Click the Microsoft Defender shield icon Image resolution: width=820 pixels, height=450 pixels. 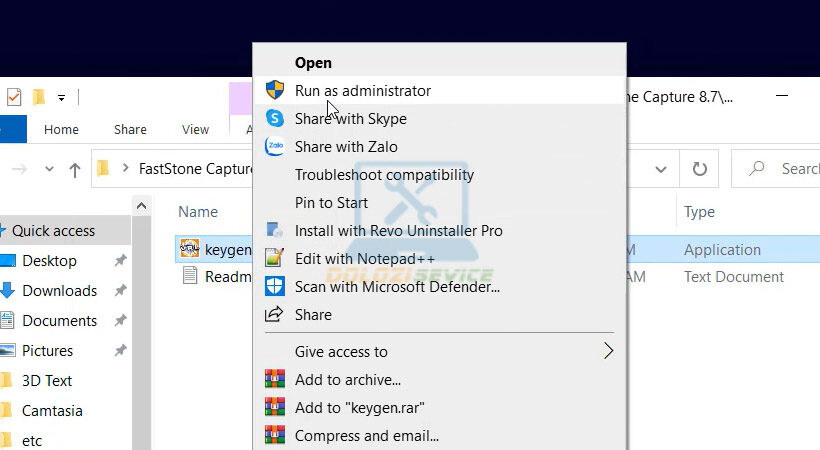tap(274, 287)
